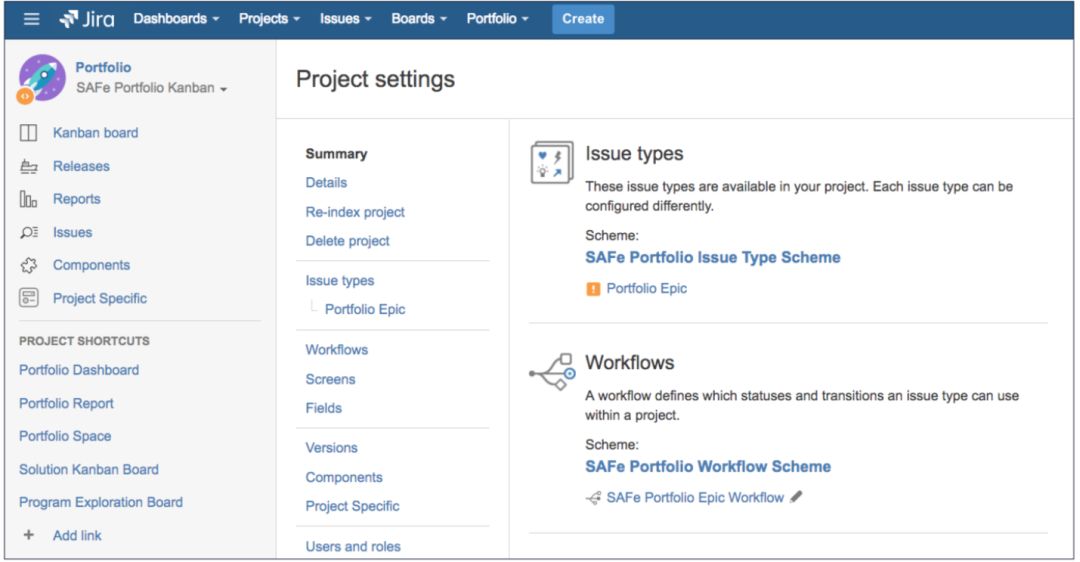Viewport: 1080px width, 562px height.
Task: Click the Kanban board sidebar icon
Action: (28, 133)
